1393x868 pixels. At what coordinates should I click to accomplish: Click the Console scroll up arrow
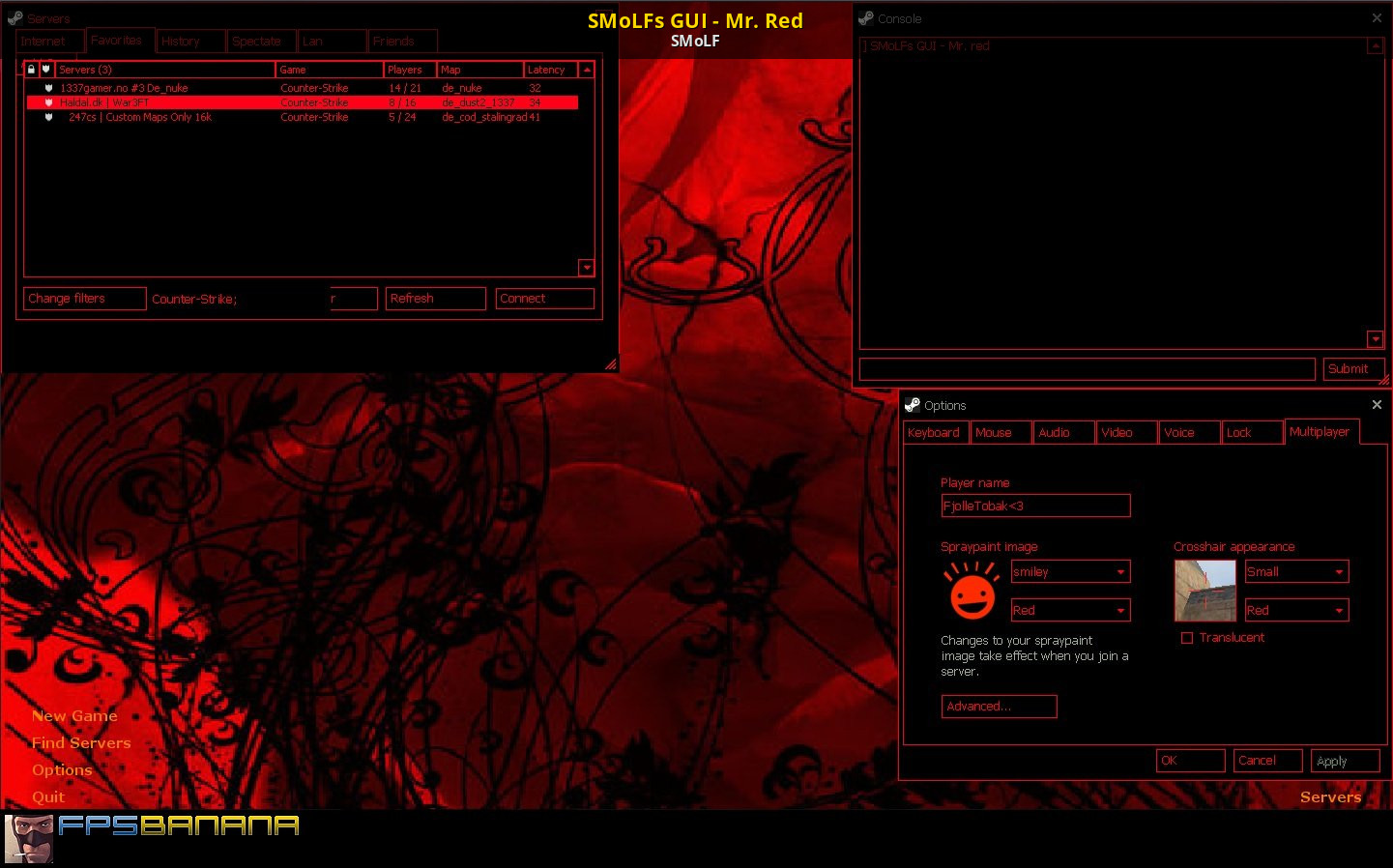tap(1375, 45)
